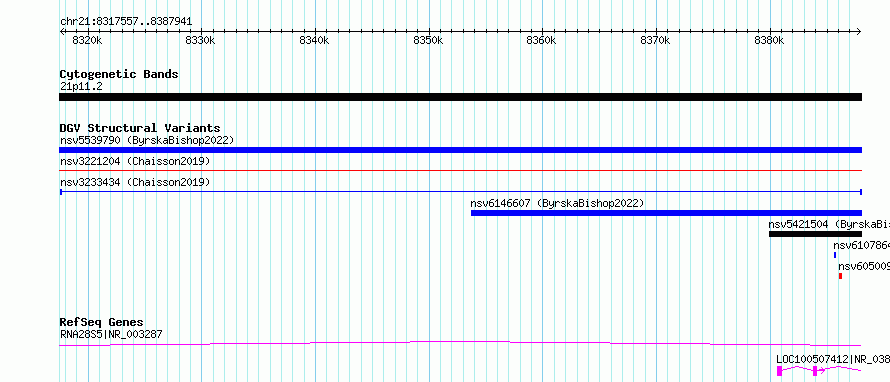Click the 8320k ruler tick label
The width and height of the screenshot is (890, 382).
click(87, 41)
